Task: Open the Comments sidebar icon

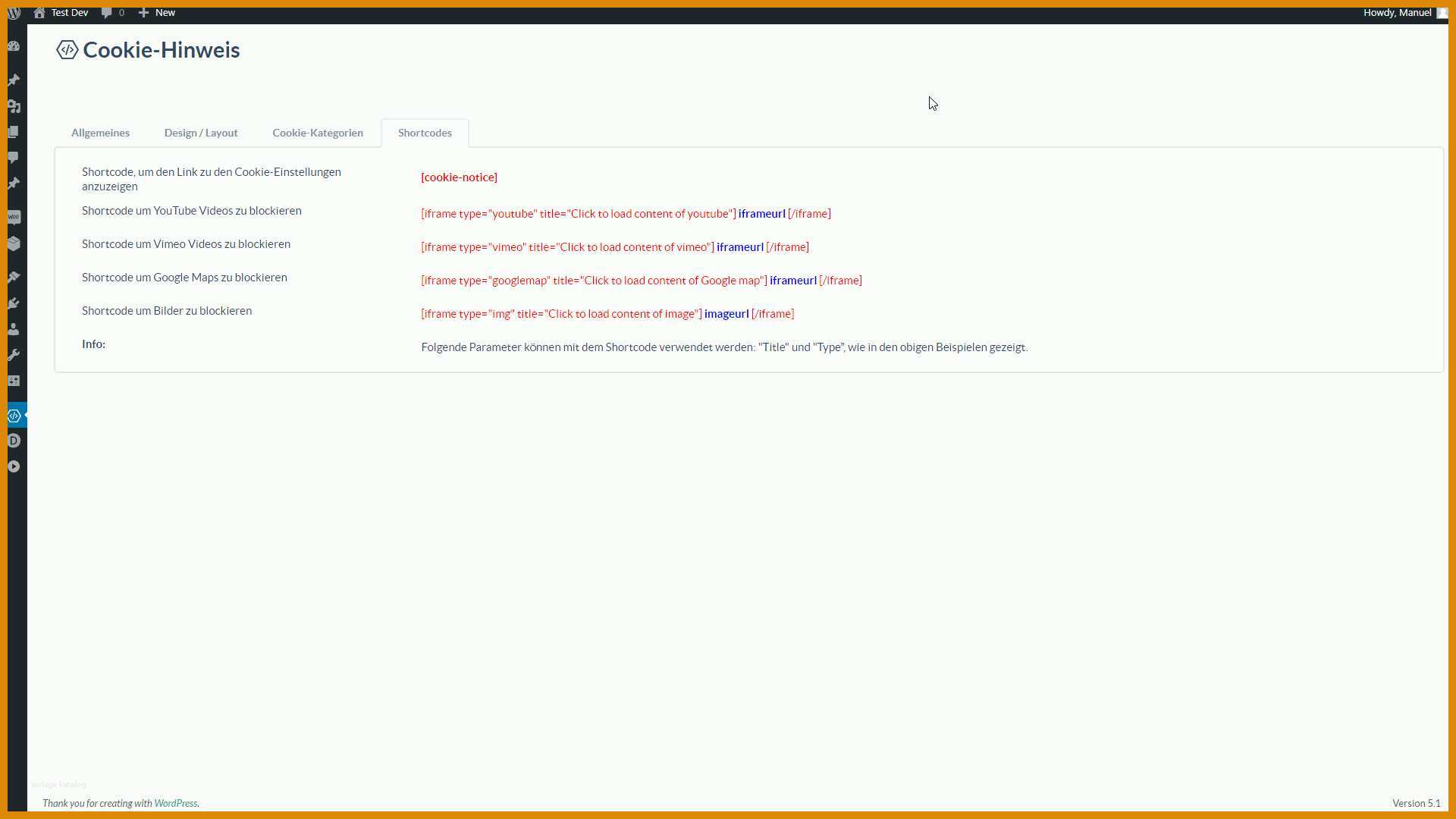Action: 14,158
